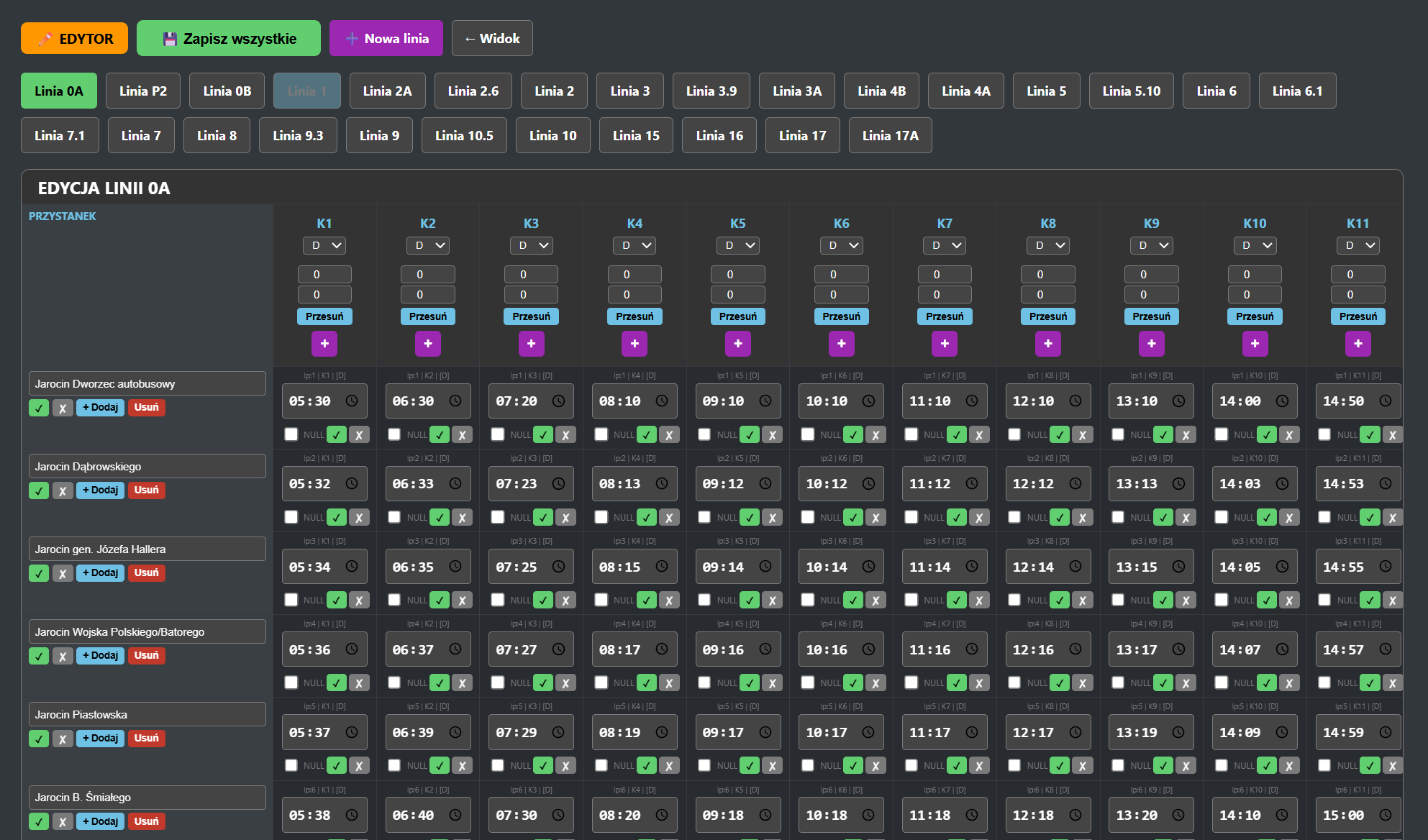Switch to the Linia 2A tab

[387, 91]
